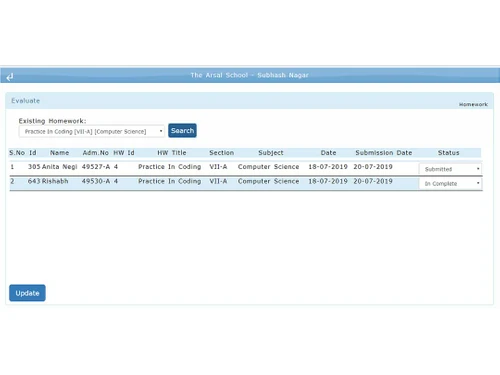Click the back arrow icon in header

[10, 77]
